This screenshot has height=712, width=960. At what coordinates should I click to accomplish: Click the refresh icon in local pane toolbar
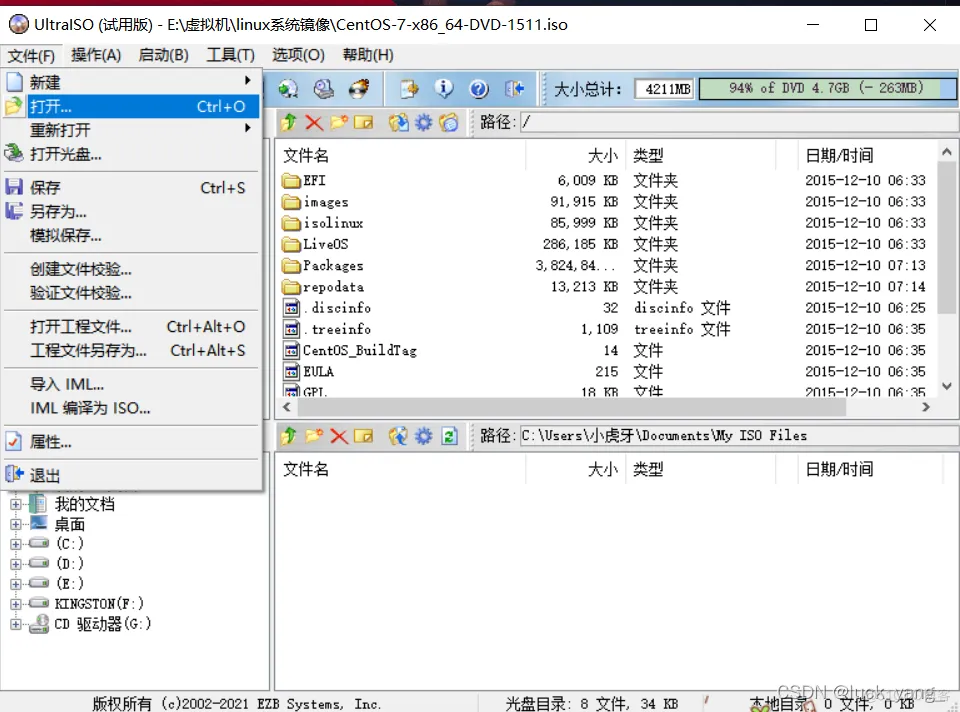449,436
